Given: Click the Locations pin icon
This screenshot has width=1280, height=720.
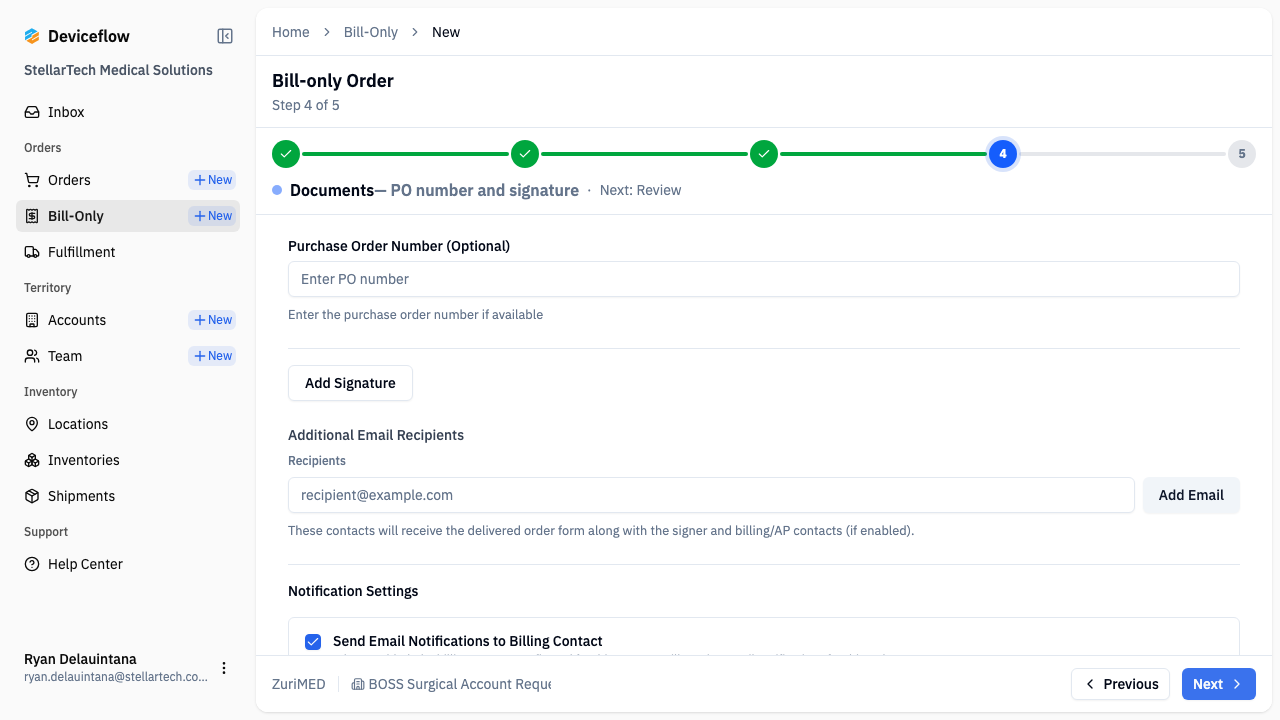Looking at the screenshot, I should [32, 424].
